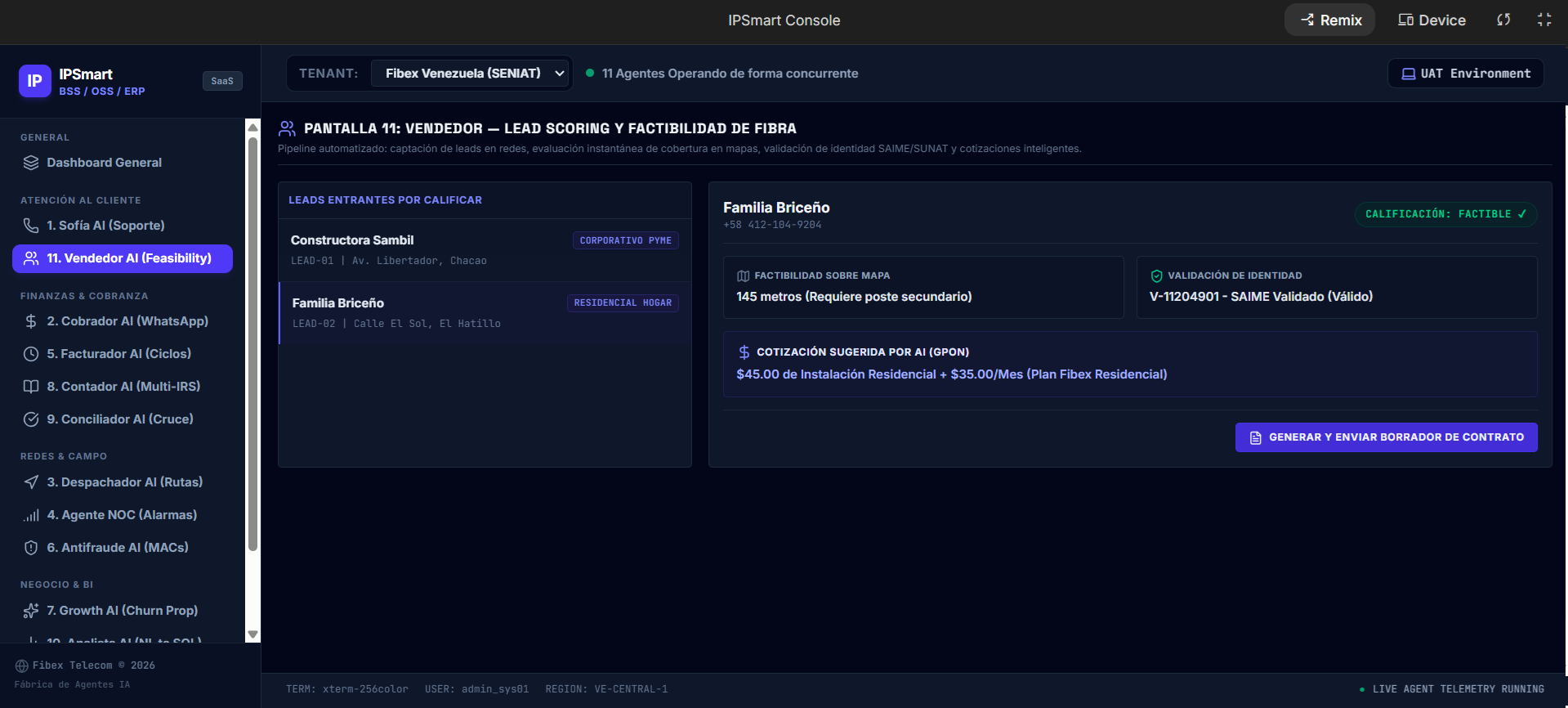Image resolution: width=1568 pixels, height=708 pixels.
Task: Open 8. Contador AI (Multi-IRS)
Action: pyautogui.click(x=123, y=387)
